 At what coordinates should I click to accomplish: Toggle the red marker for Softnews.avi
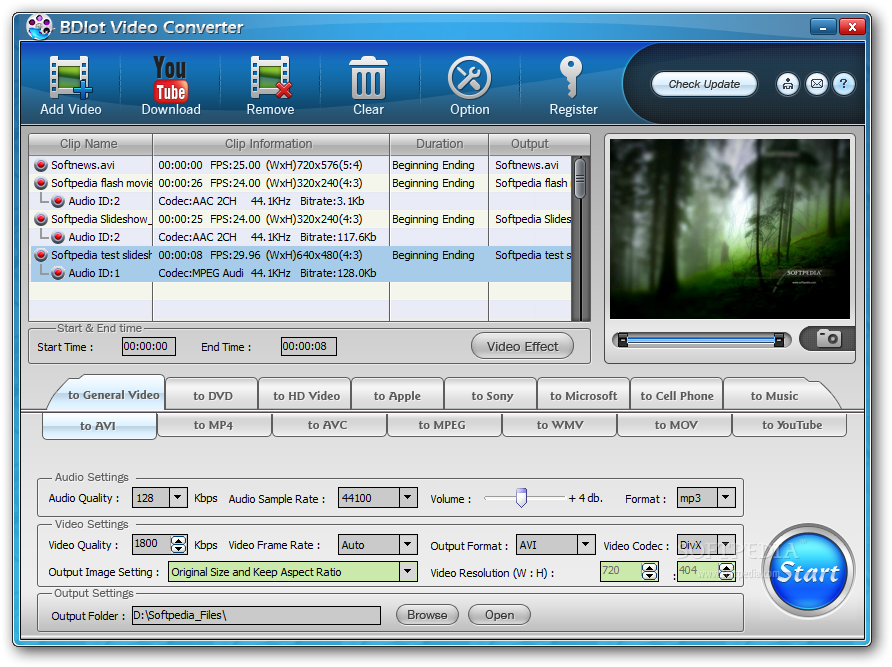40,165
